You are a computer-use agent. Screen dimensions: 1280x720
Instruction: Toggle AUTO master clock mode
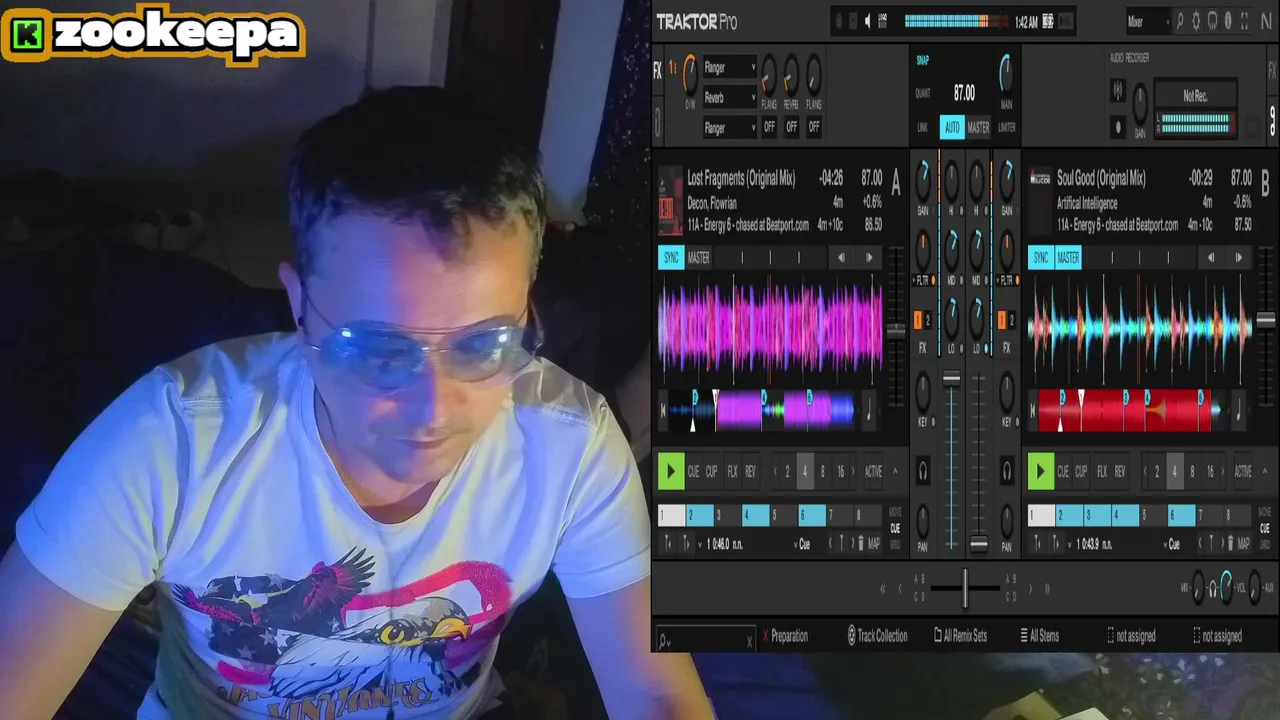coord(952,127)
